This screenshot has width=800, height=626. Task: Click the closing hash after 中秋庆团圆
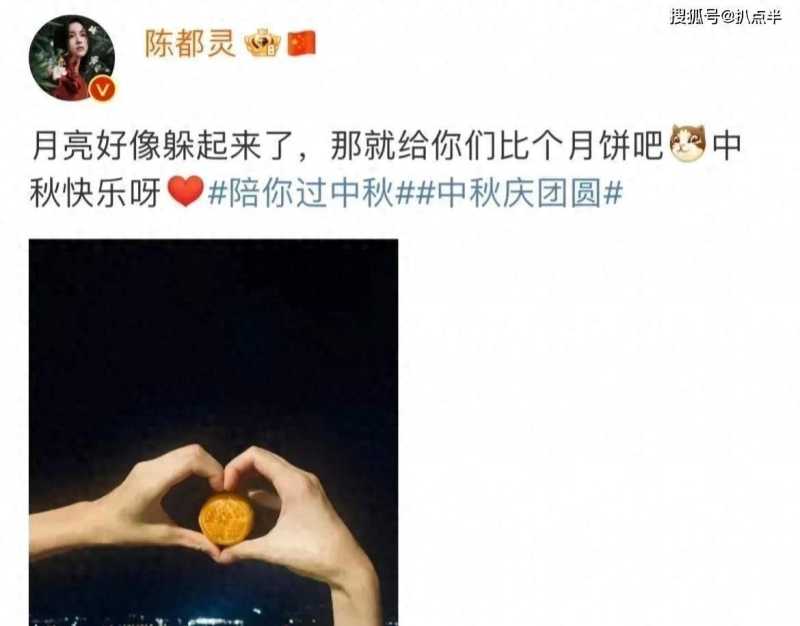[613, 193]
